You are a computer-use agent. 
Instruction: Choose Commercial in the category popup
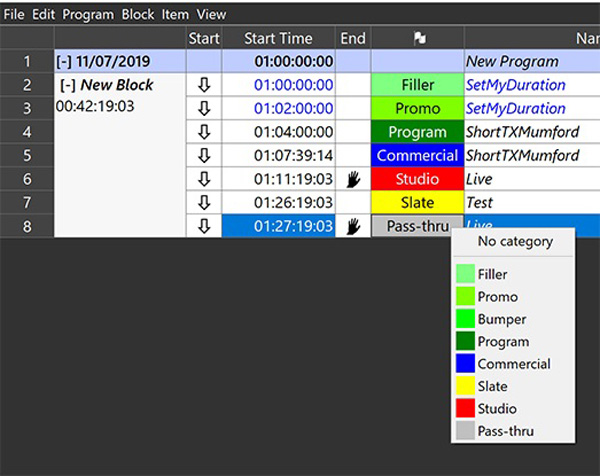(x=513, y=364)
